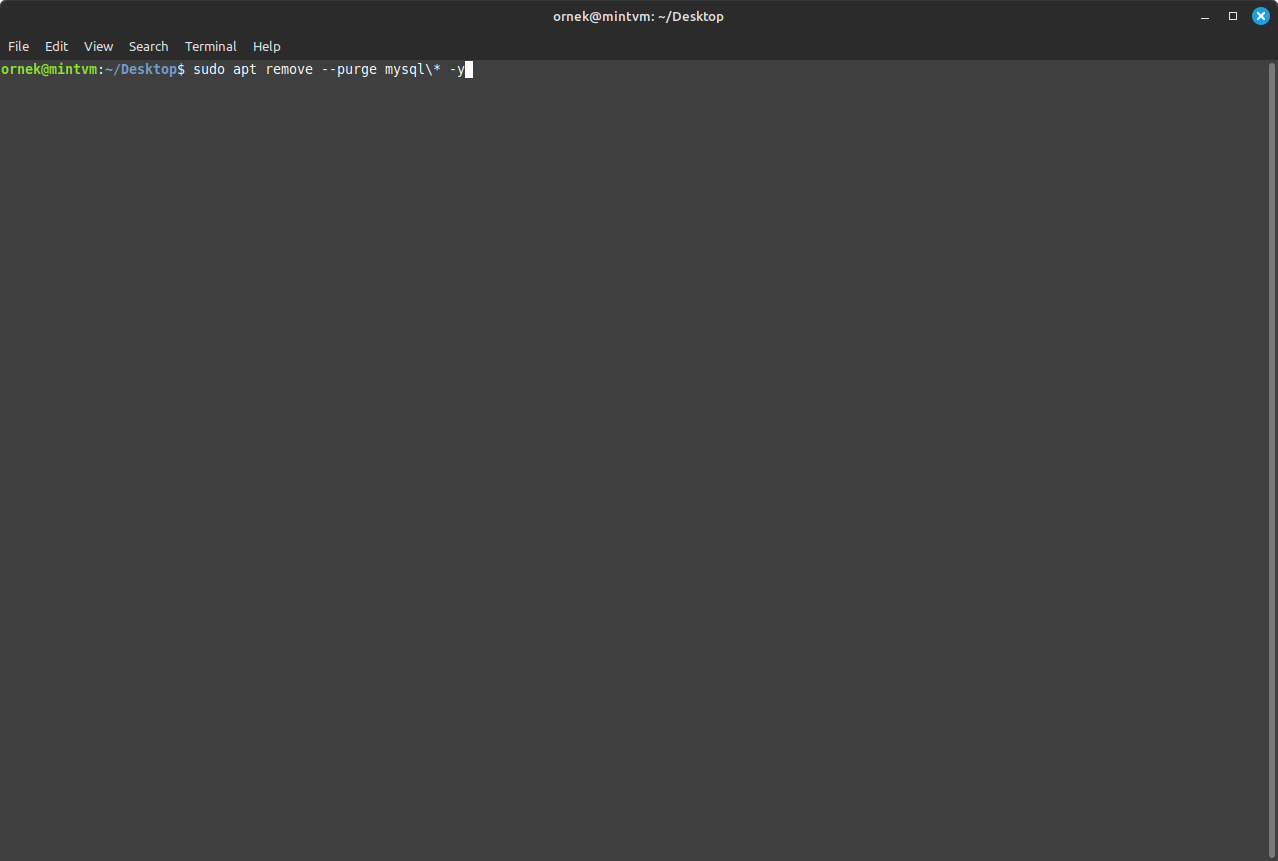Close the terminal window
Image resolution: width=1278 pixels, height=861 pixels.
tap(1261, 16)
